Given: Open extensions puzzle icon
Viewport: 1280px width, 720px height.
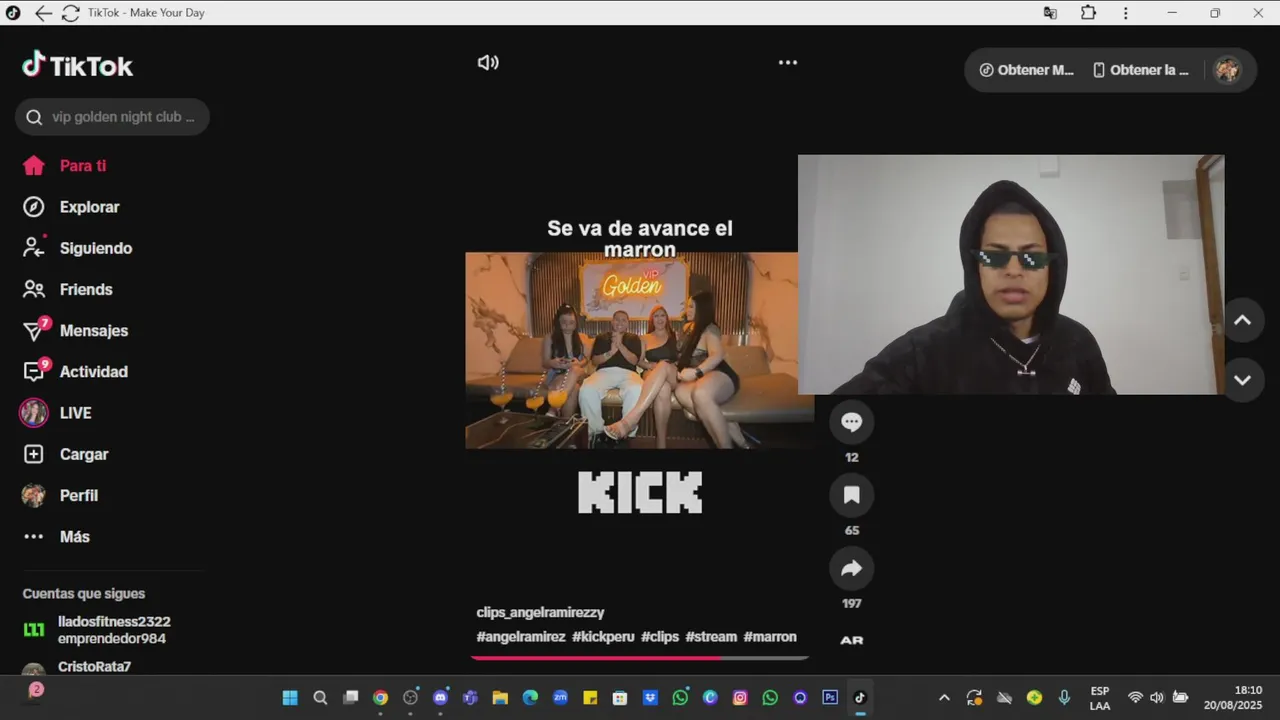Looking at the screenshot, I should (x=1088, y=13).
